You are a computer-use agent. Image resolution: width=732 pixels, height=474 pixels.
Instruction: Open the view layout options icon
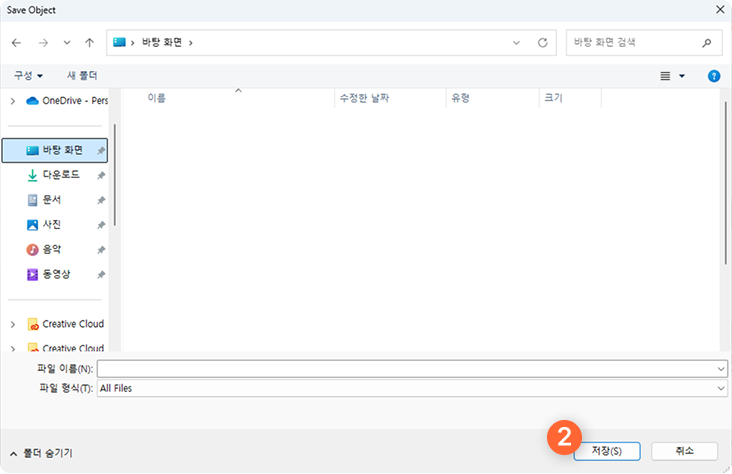click(x=666, y=76)
